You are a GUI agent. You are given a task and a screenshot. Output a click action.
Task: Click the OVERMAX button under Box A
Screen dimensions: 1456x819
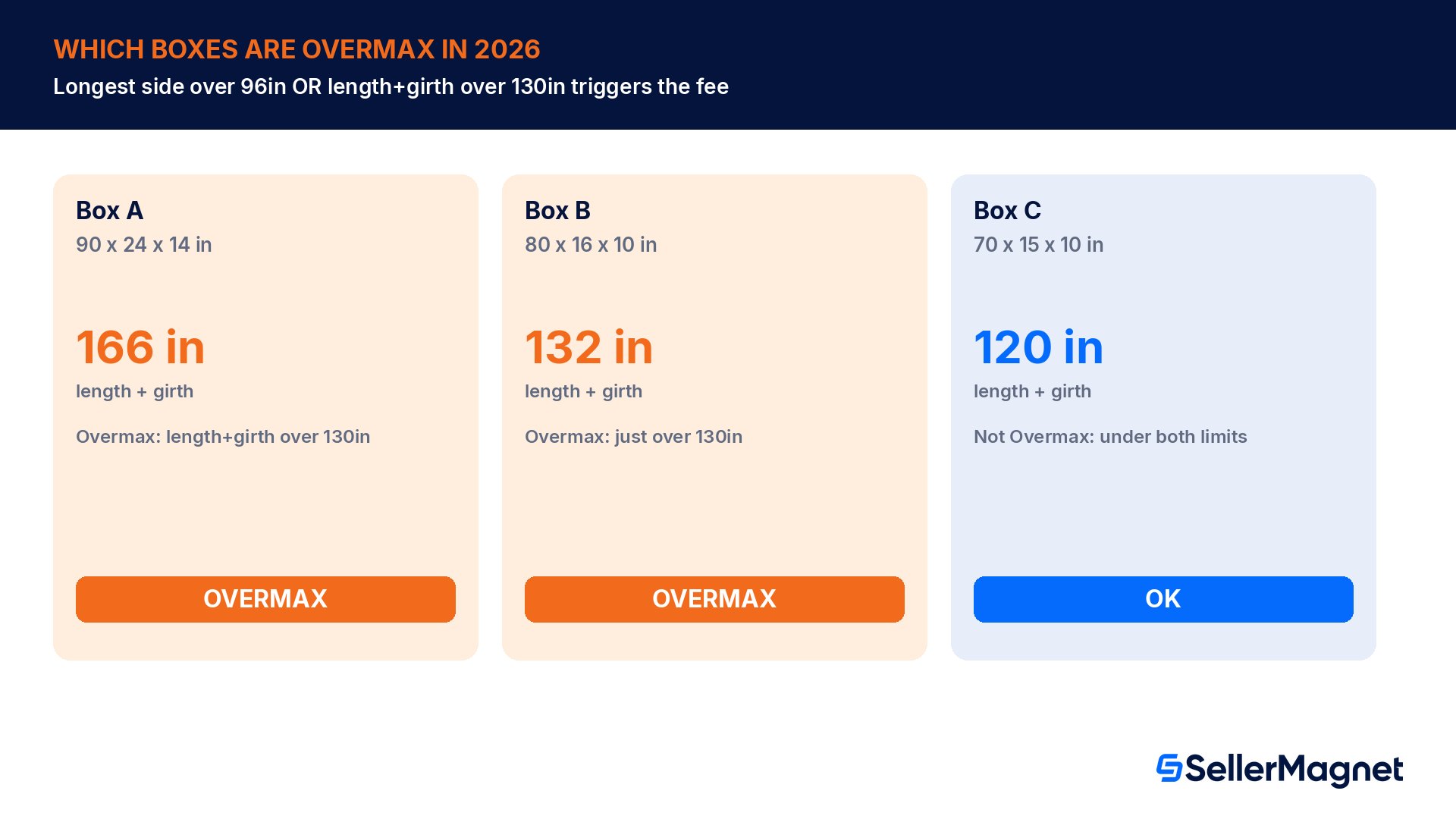coord(265,599)
